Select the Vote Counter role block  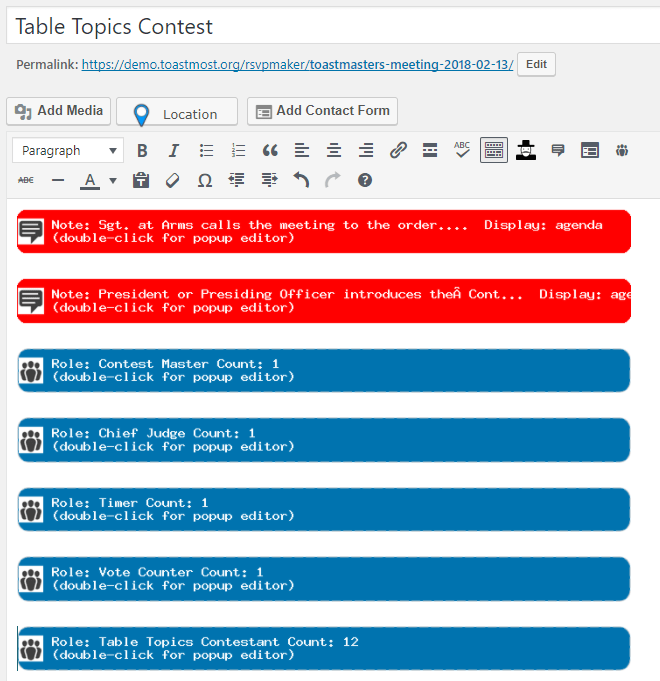coord(324,579)
